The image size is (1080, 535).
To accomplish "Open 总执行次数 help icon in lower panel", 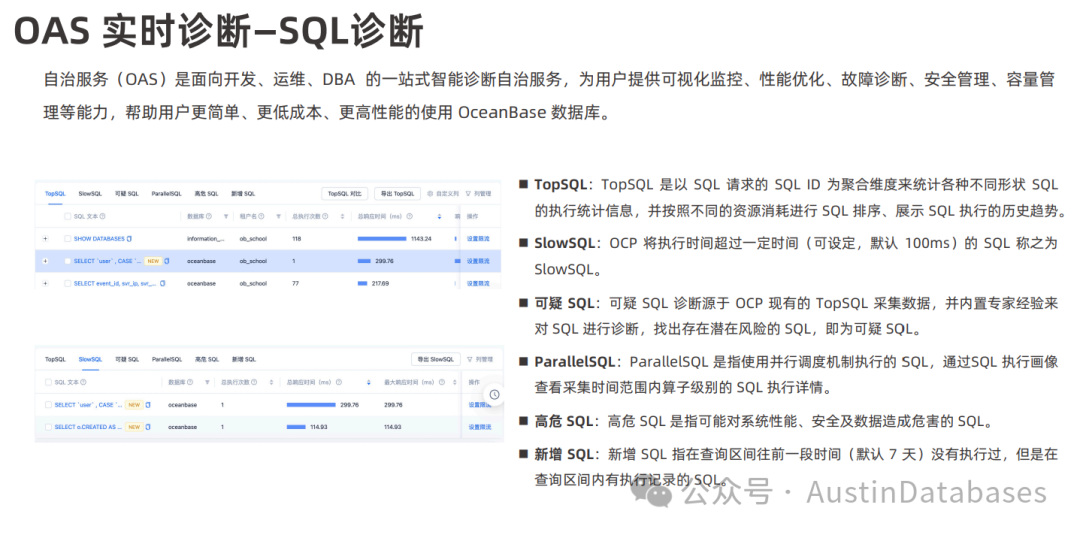I will click(254, 382).
